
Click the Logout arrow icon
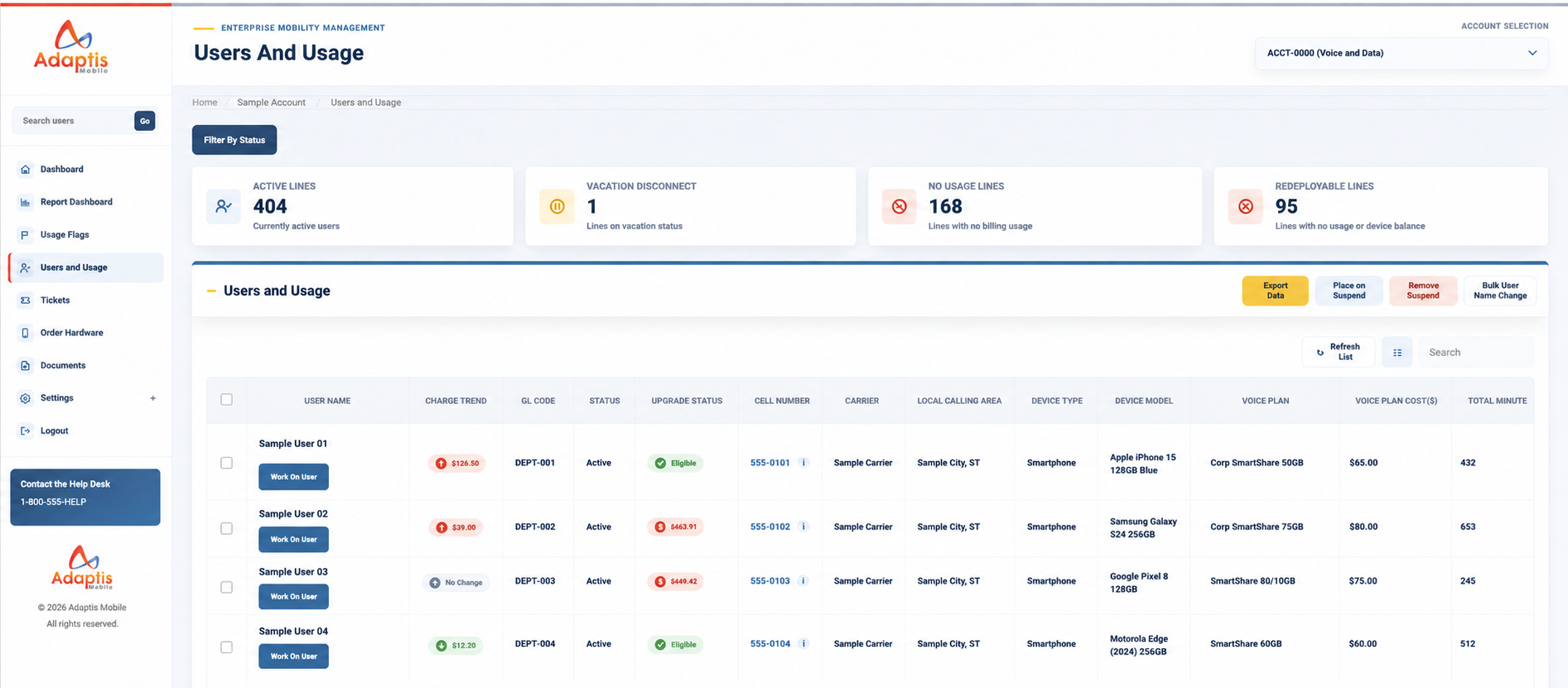pos(25,431)
